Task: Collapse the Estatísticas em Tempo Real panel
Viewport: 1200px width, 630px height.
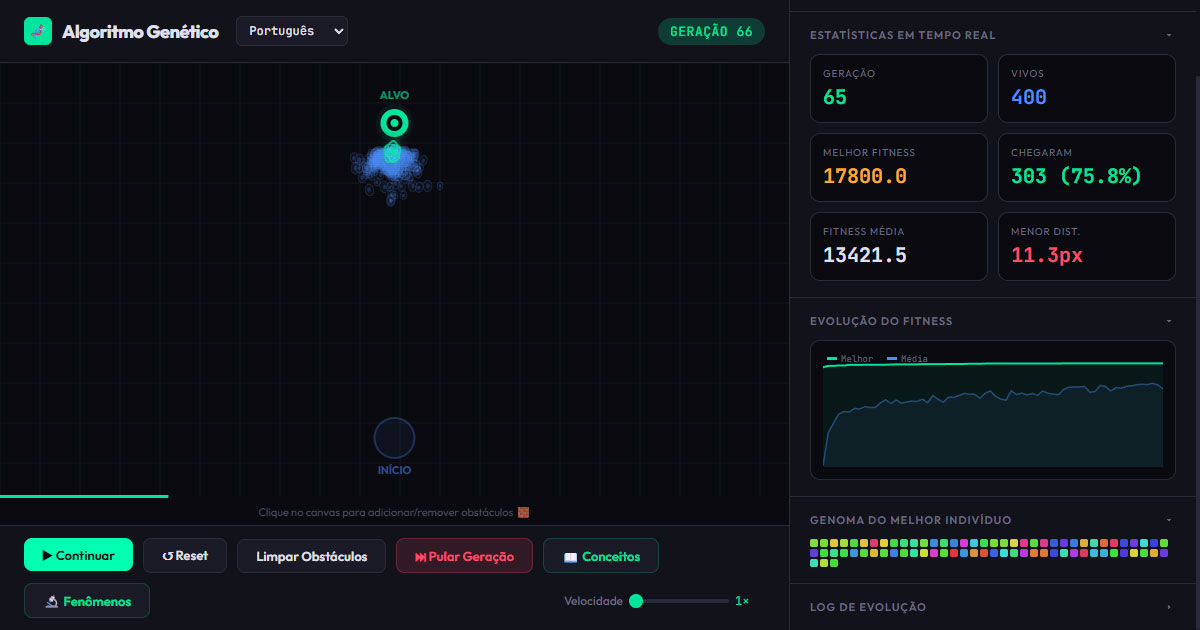Action: [x=1168, y=34]
